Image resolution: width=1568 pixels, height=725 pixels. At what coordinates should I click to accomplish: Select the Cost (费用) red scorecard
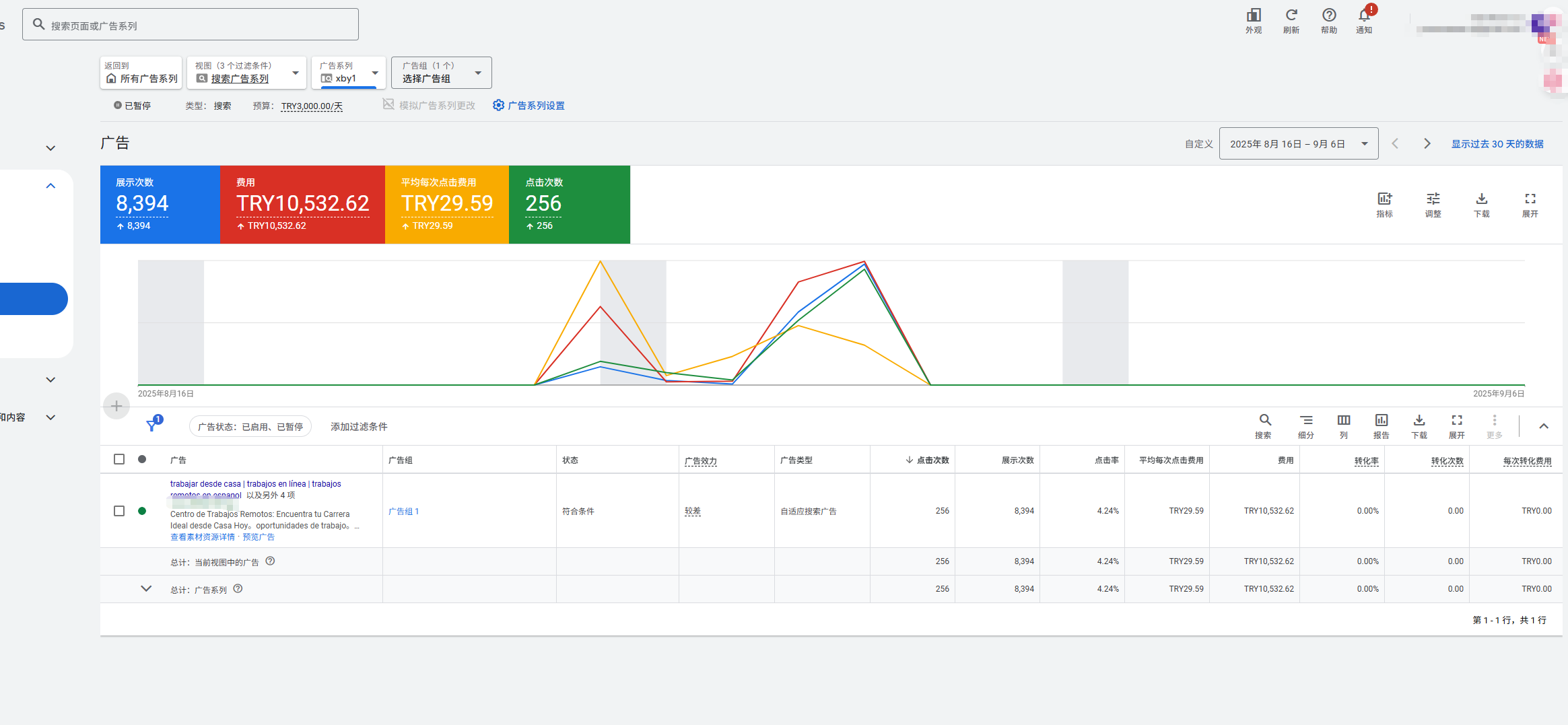pyautogui.click(x=302, y=204)
